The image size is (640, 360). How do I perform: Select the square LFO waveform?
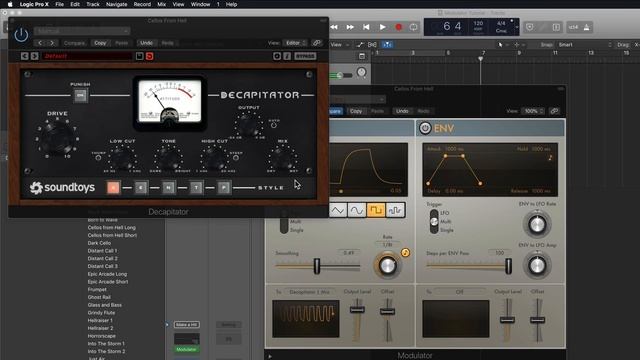point(376,210)
